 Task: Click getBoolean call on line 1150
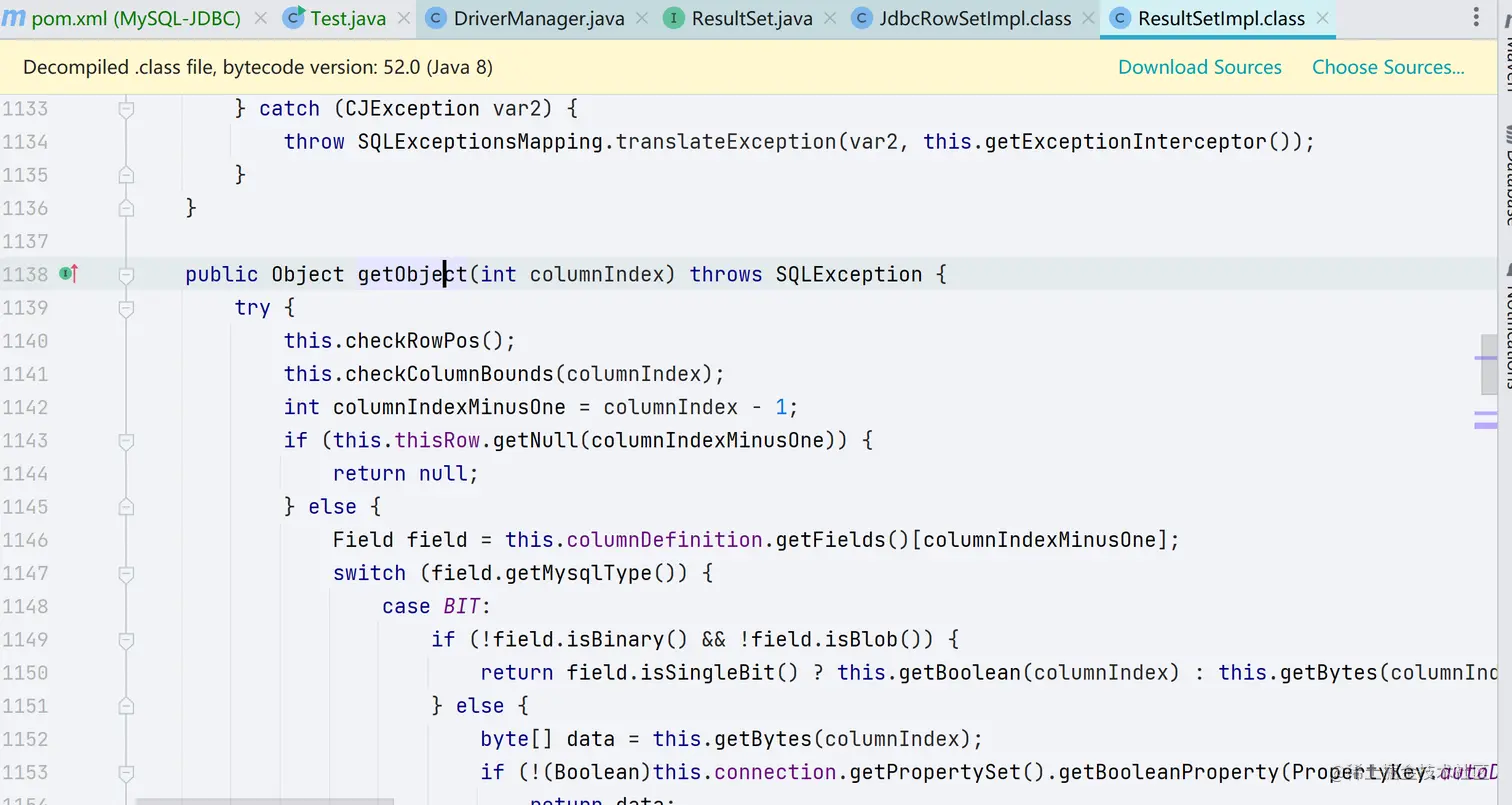960,672
